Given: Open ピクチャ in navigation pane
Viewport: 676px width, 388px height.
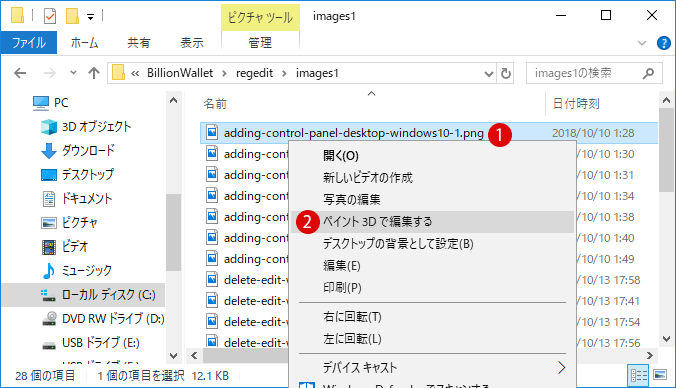Looking at the screenshot, I should 69,222.
